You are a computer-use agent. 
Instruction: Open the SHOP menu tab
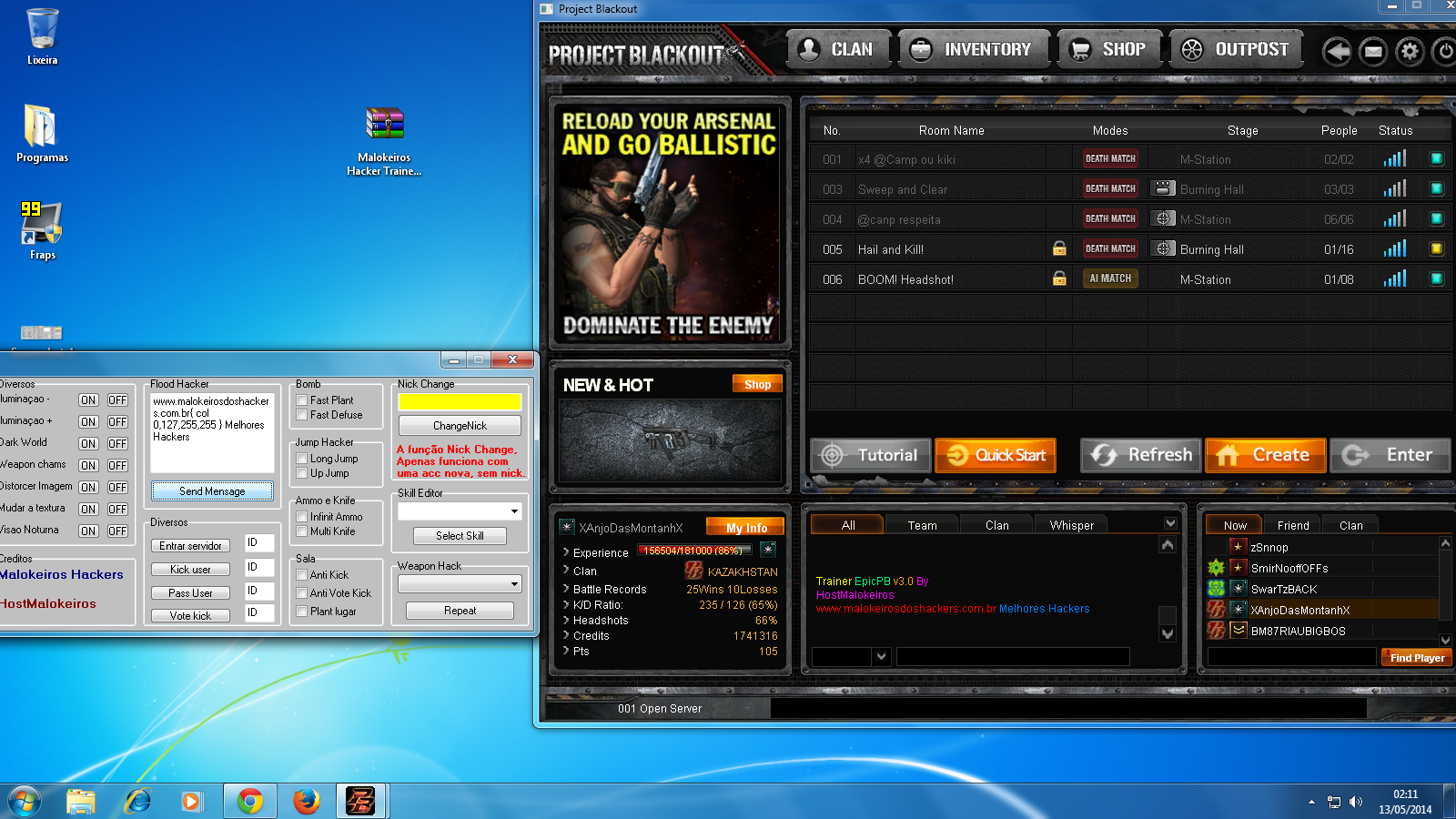coord(1110,49)
